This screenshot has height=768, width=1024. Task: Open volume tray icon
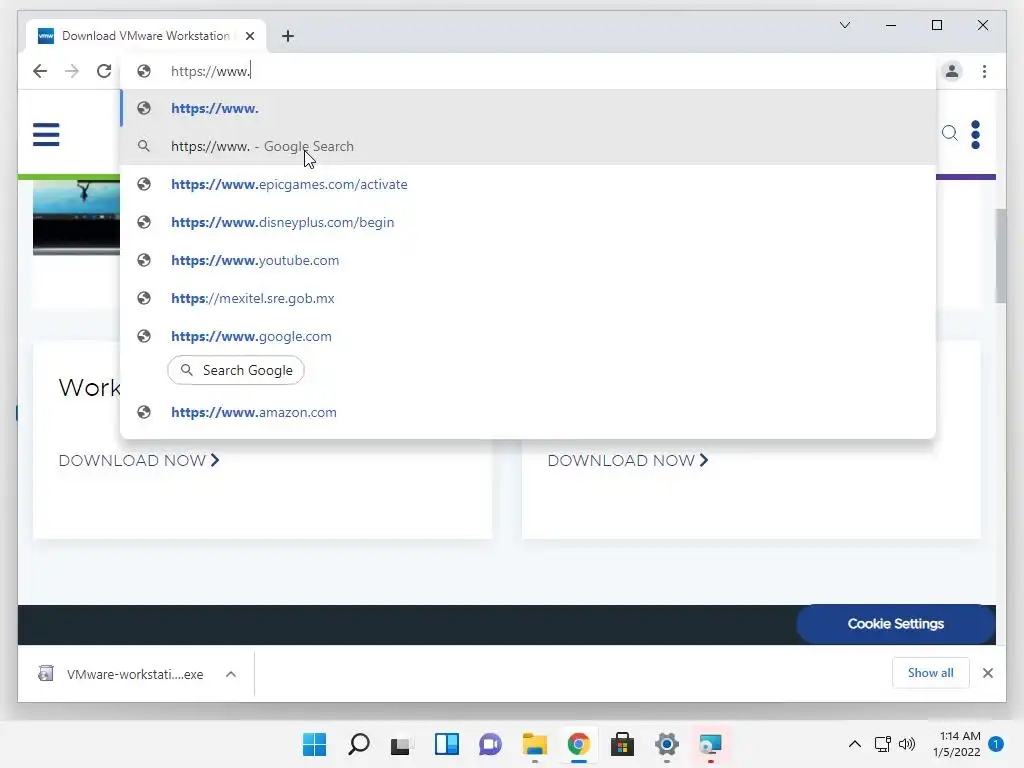906,744
